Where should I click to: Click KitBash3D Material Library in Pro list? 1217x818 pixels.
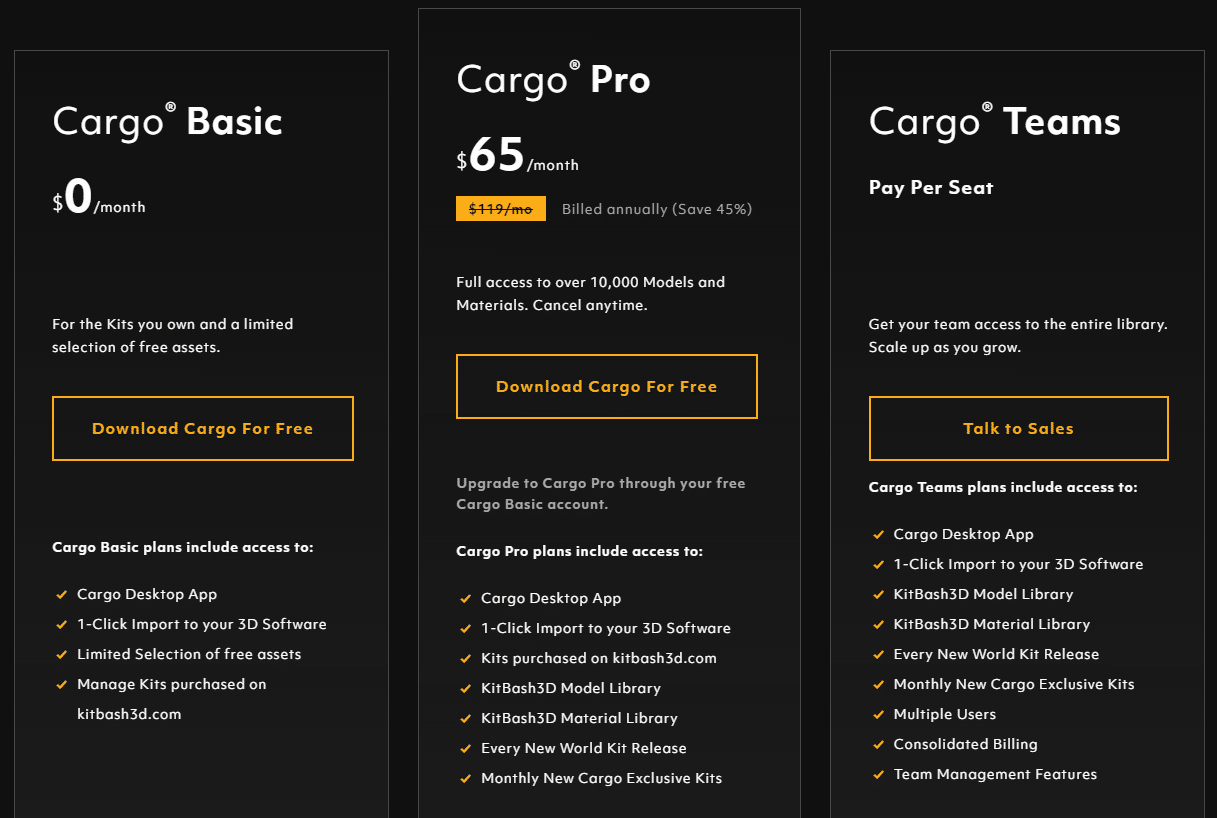coord(579,718)
